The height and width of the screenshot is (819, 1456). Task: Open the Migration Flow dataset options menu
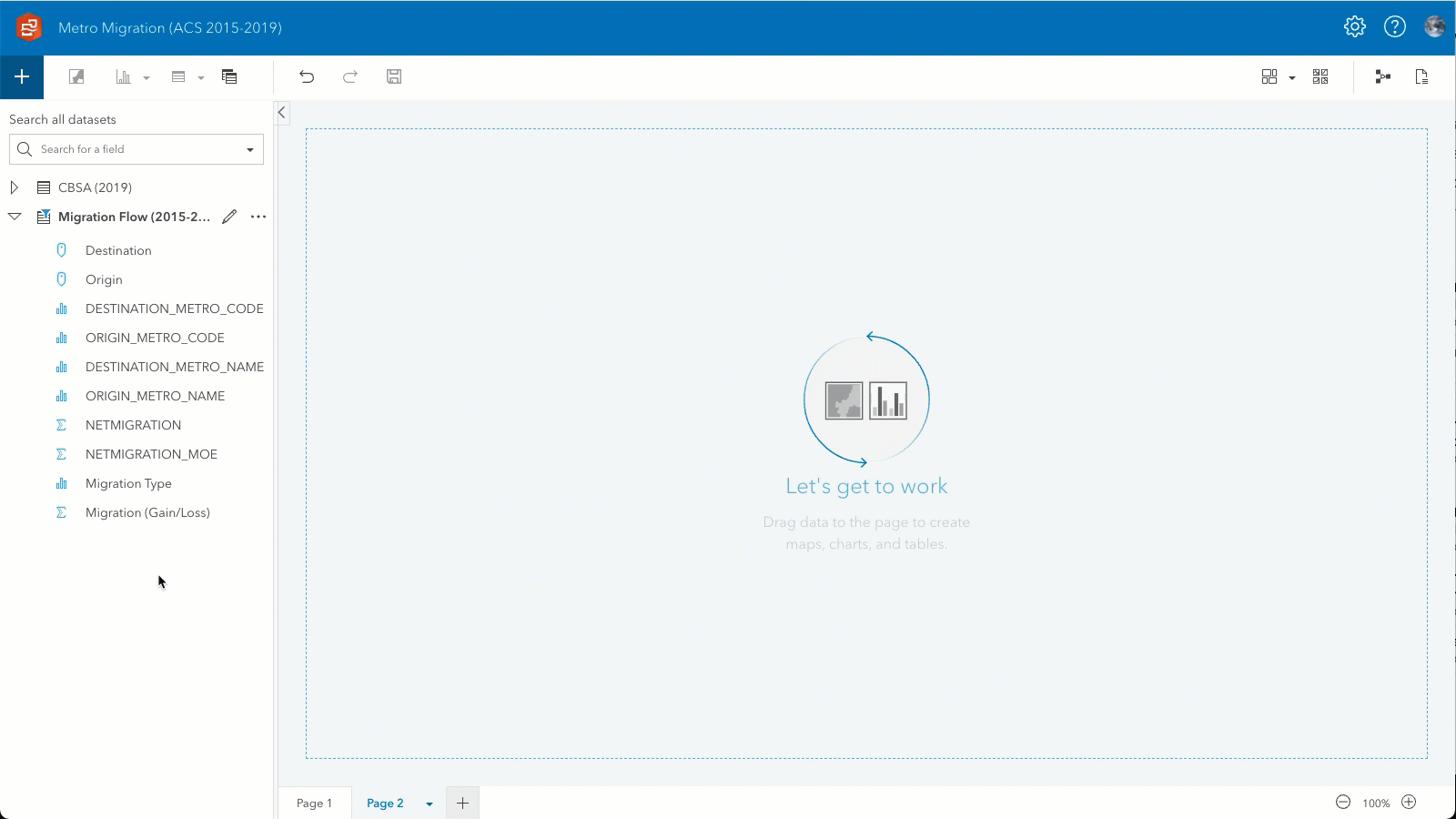point(258,217)
